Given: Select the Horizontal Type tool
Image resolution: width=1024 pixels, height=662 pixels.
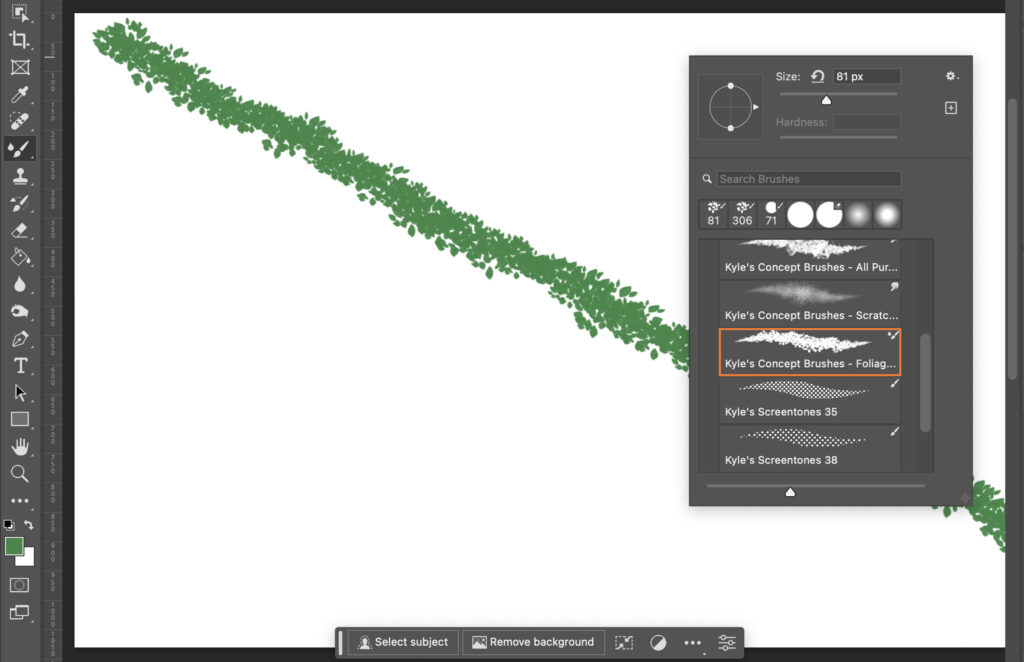Looking at the screenshot, I should point(20,365).
